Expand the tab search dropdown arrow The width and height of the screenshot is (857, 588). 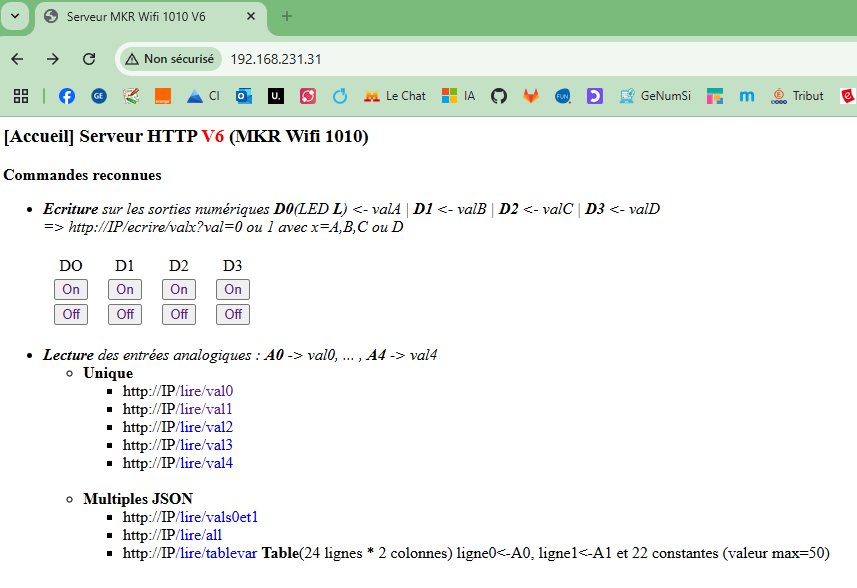pos(15,16)
